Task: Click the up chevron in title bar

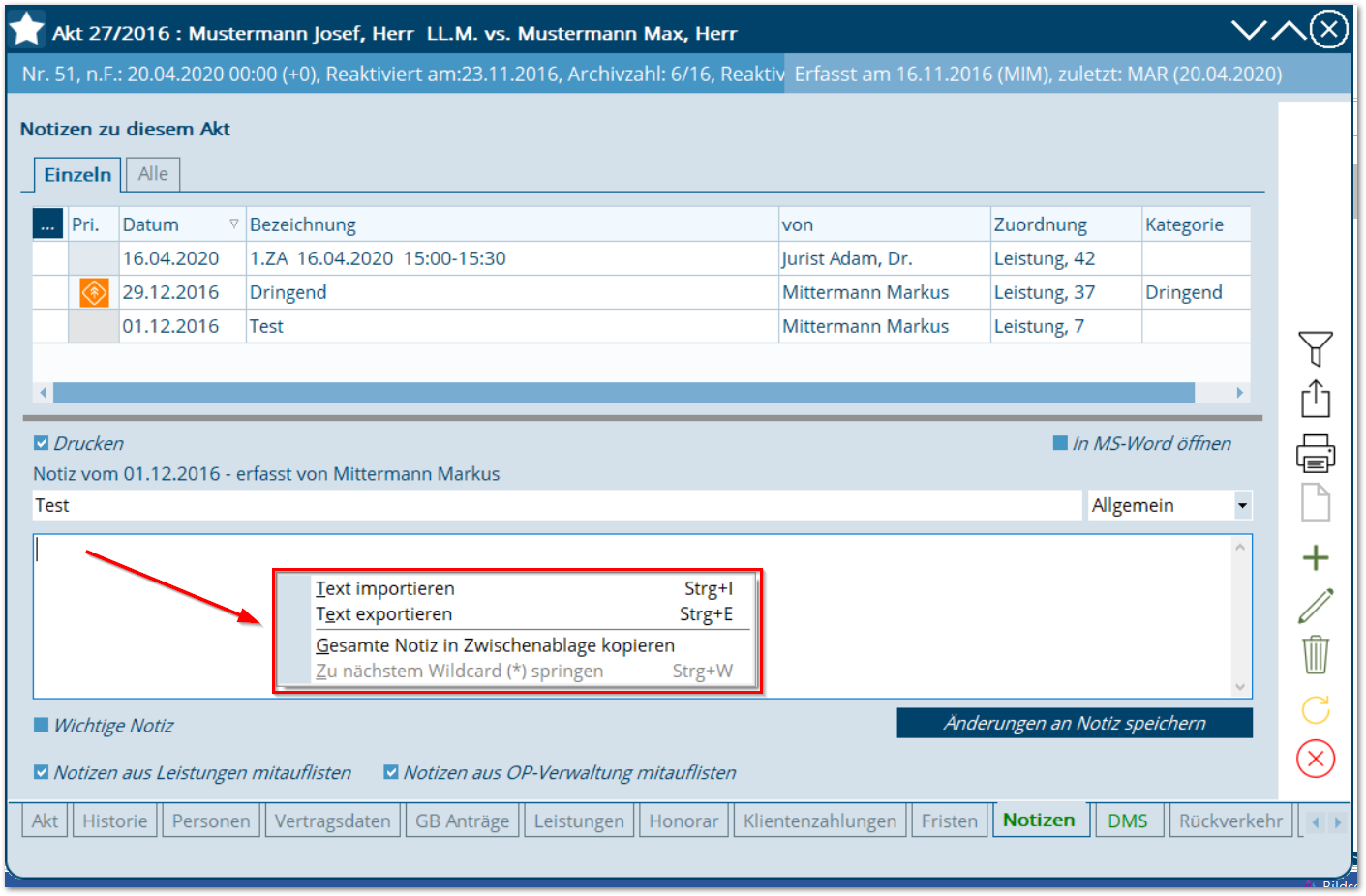Action: coord(1289,30)
